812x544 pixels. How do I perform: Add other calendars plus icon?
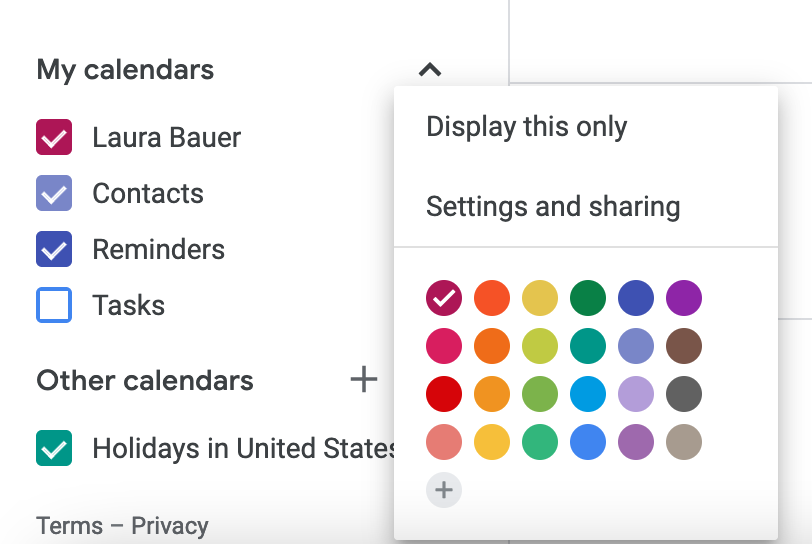pyautogui.click(x=364, y=379)
